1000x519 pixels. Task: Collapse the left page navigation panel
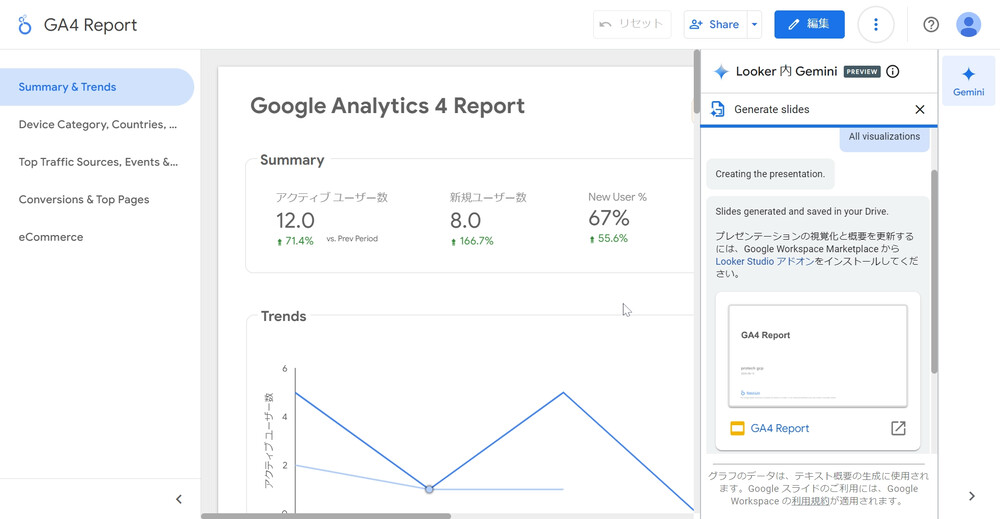179,499
